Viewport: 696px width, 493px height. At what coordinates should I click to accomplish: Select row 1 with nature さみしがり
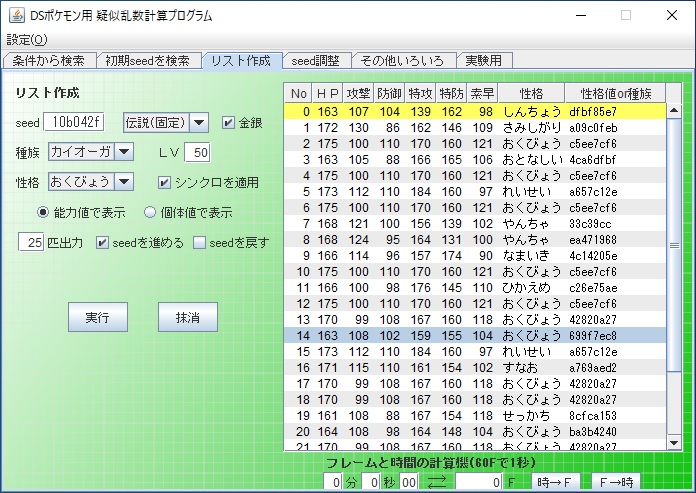click(x=475, y=128)
